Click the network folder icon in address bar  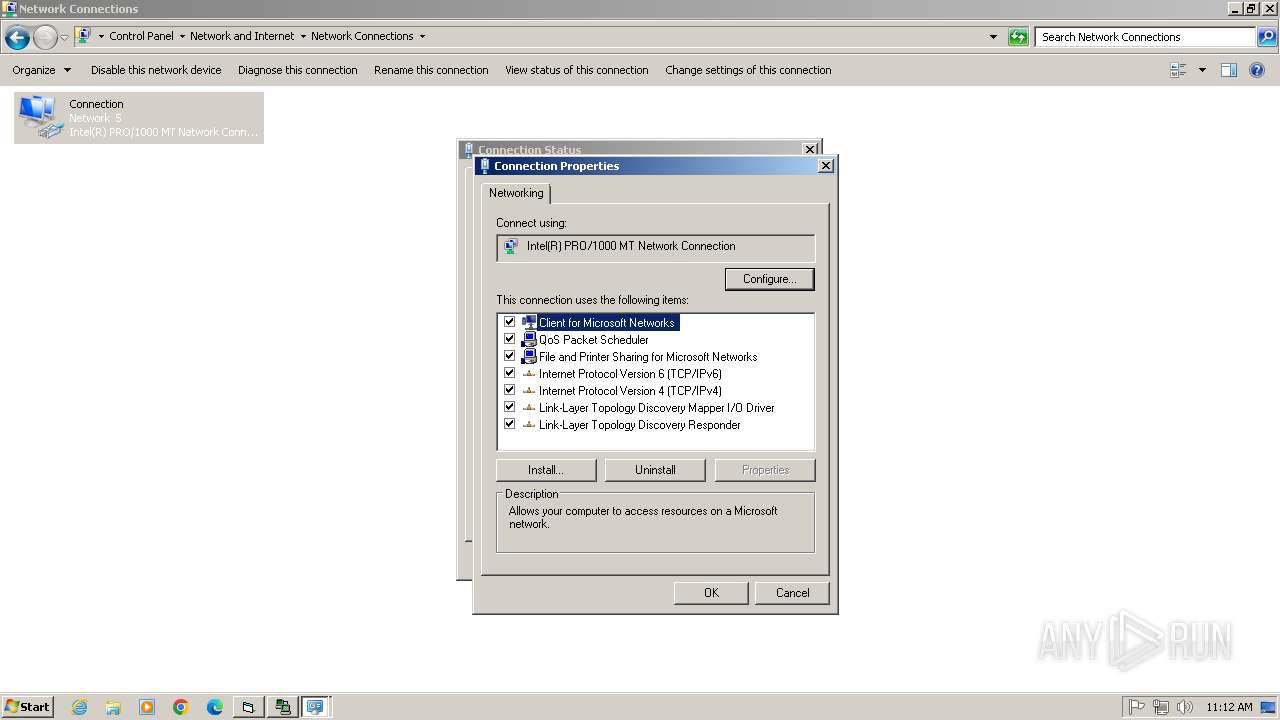tap(84, 36)
